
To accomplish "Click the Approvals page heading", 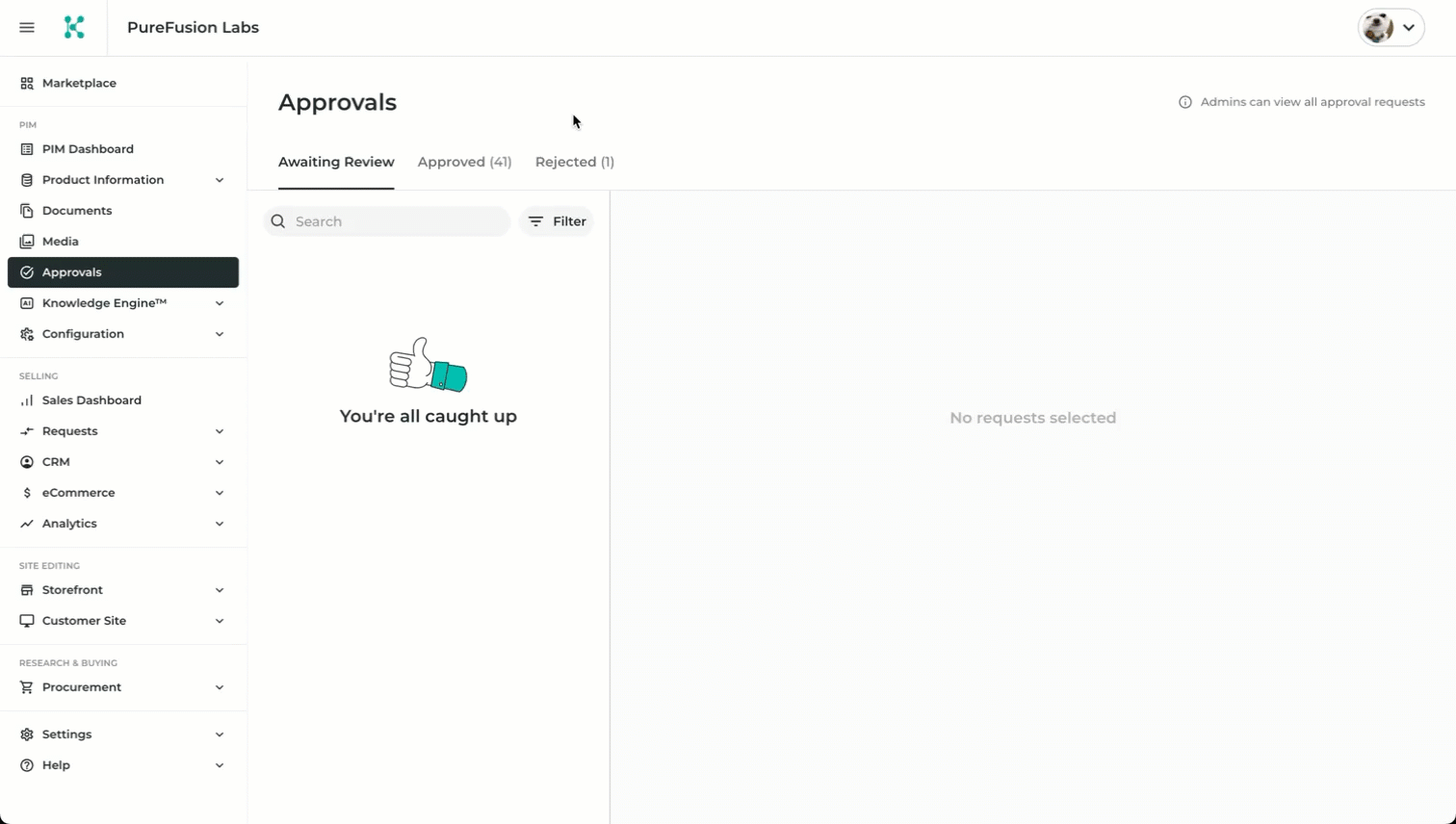I will click(x=337, y=102).
